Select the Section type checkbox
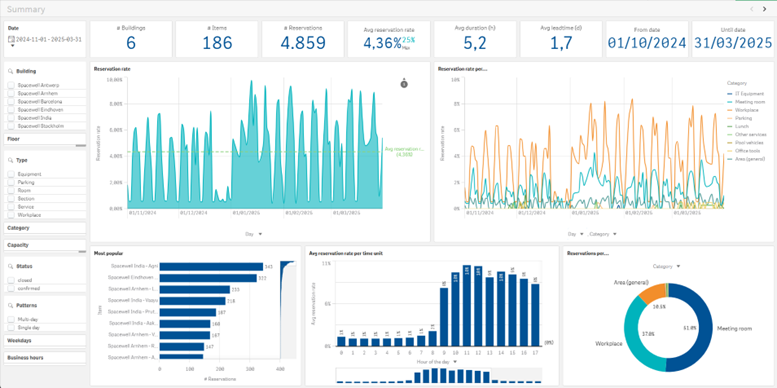Screen dimensions: 777x388 11,199
